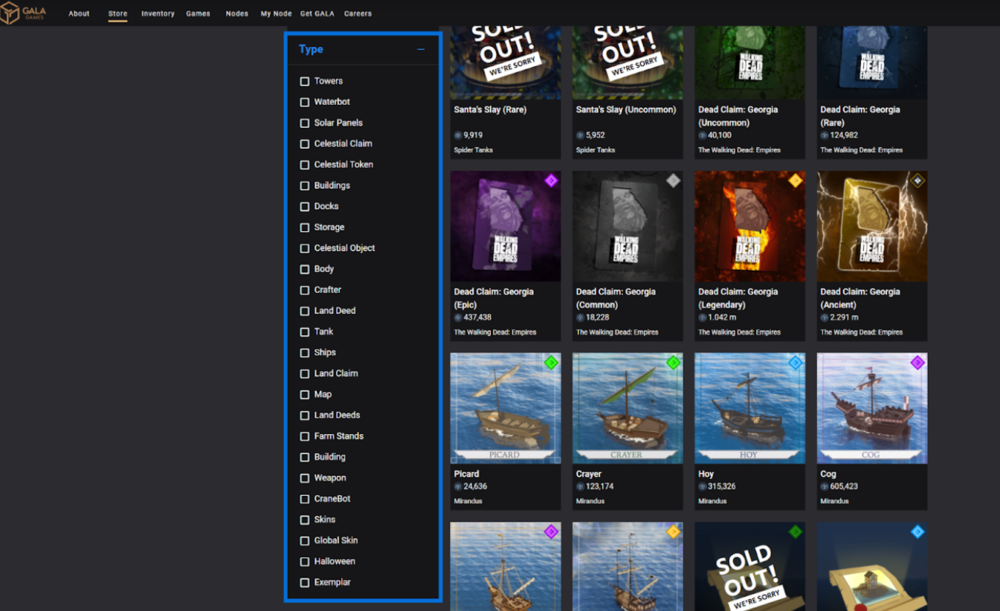Open the Inventory page
The height and width of the screenshot is (611, 1000).
158,13
